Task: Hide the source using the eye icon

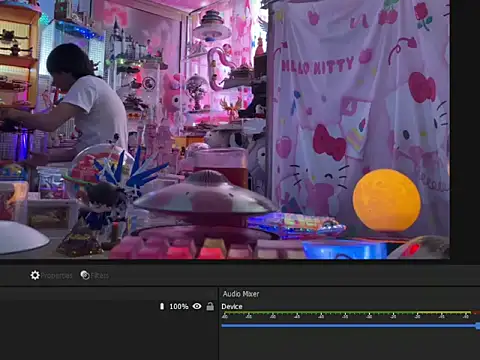Action: tap(197, 306)
